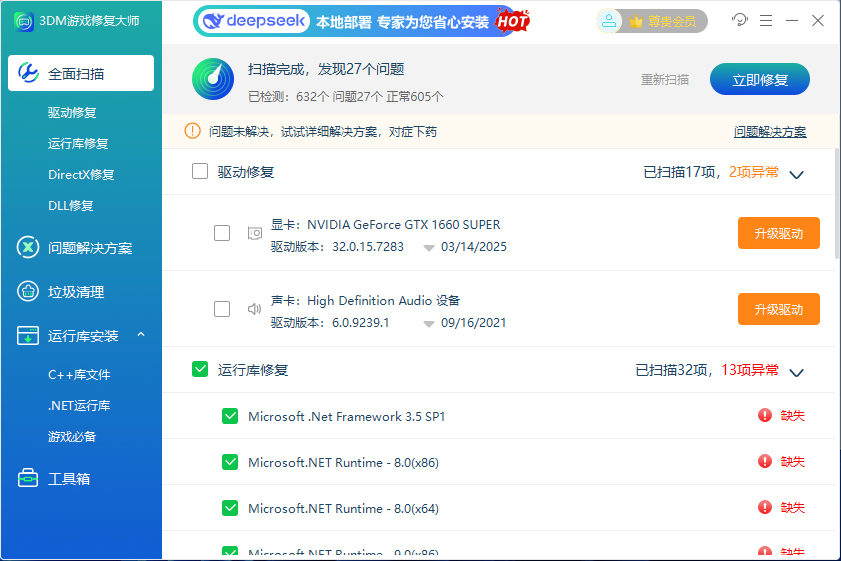
Task: Collapse the 运行库安装 sidebar group
Action: click(x=141, y=335)
